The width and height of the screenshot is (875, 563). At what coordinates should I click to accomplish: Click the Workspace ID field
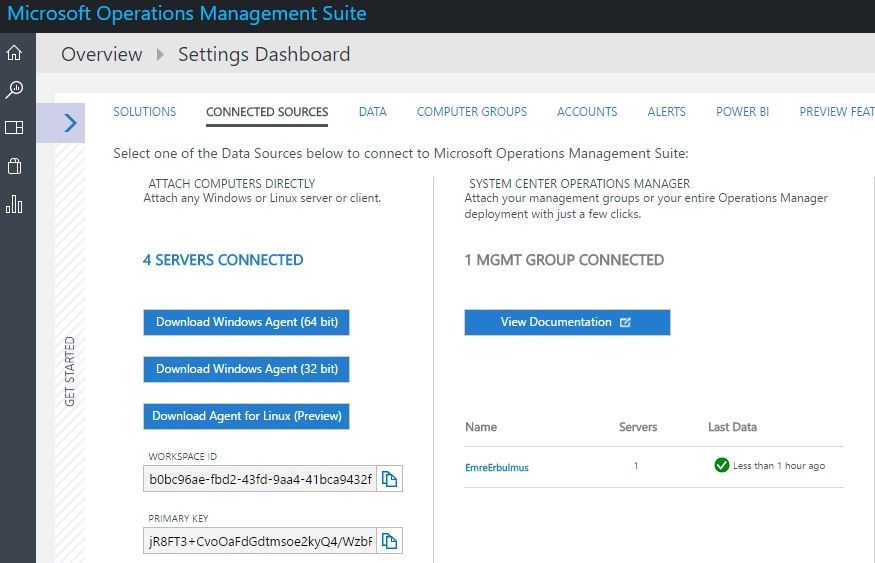point(260,479)
